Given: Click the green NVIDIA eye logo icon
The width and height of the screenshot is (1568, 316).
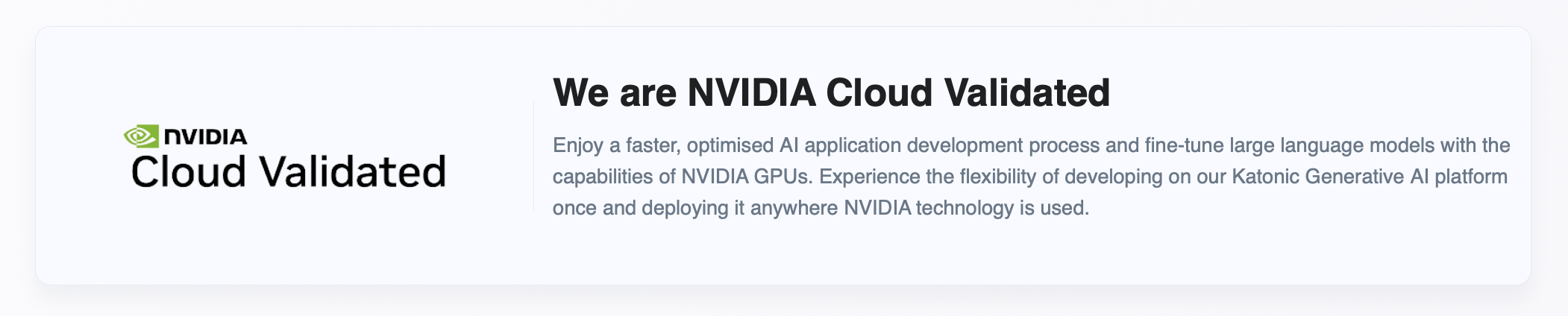Looking at the screenshot, I should (x=141, y=136).
